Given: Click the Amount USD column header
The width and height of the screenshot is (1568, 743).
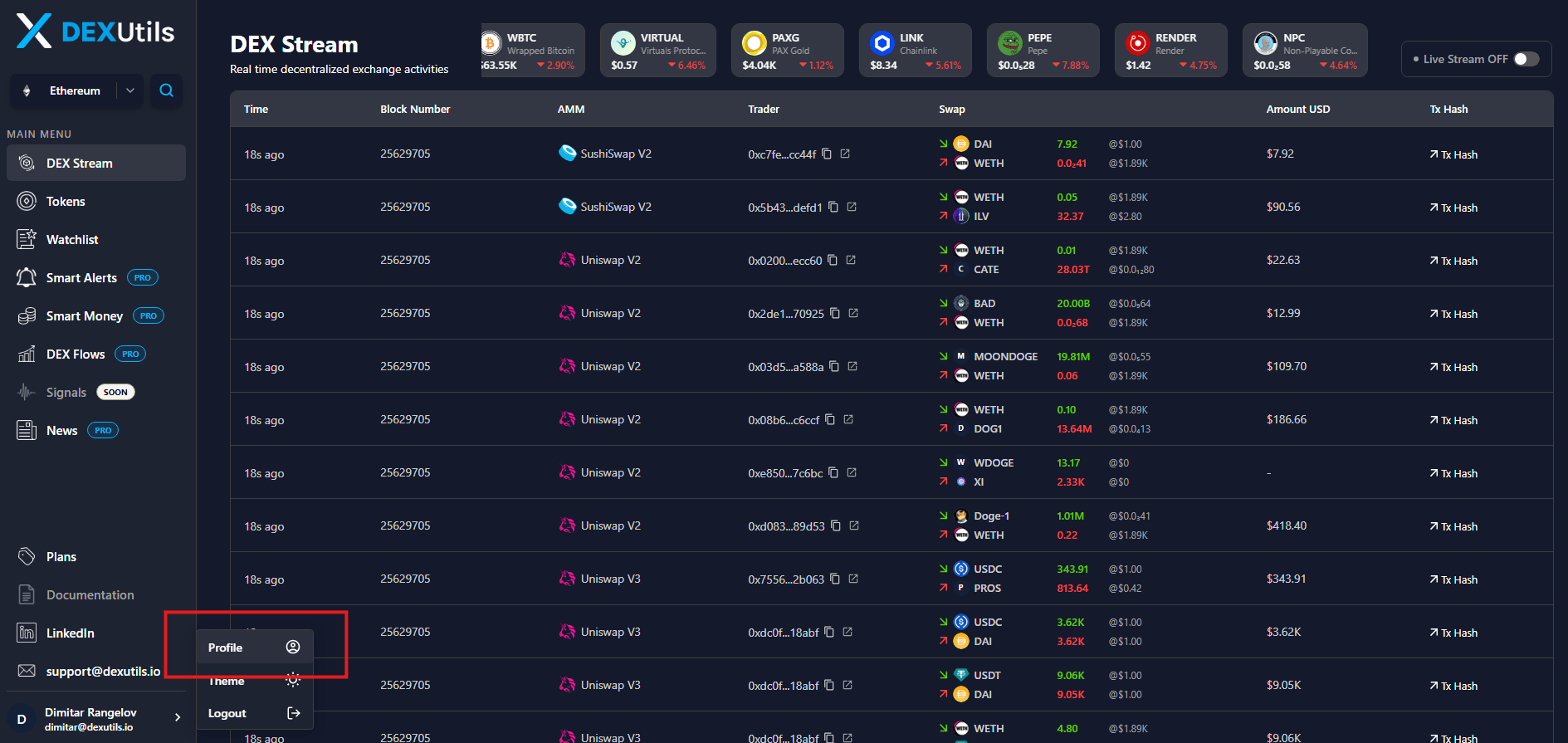Looking at the screenshot, I should [1298, 109].
